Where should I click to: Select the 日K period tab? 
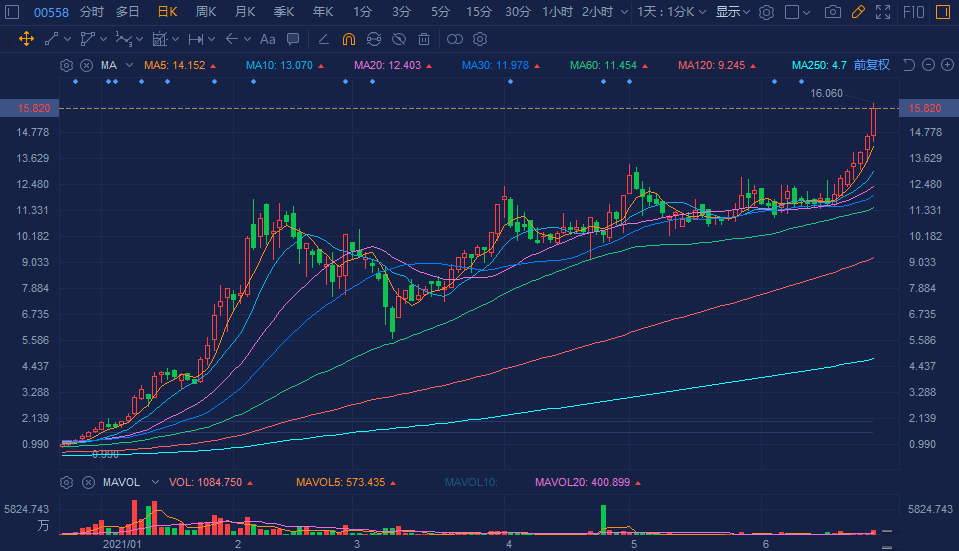pos(167,12)
